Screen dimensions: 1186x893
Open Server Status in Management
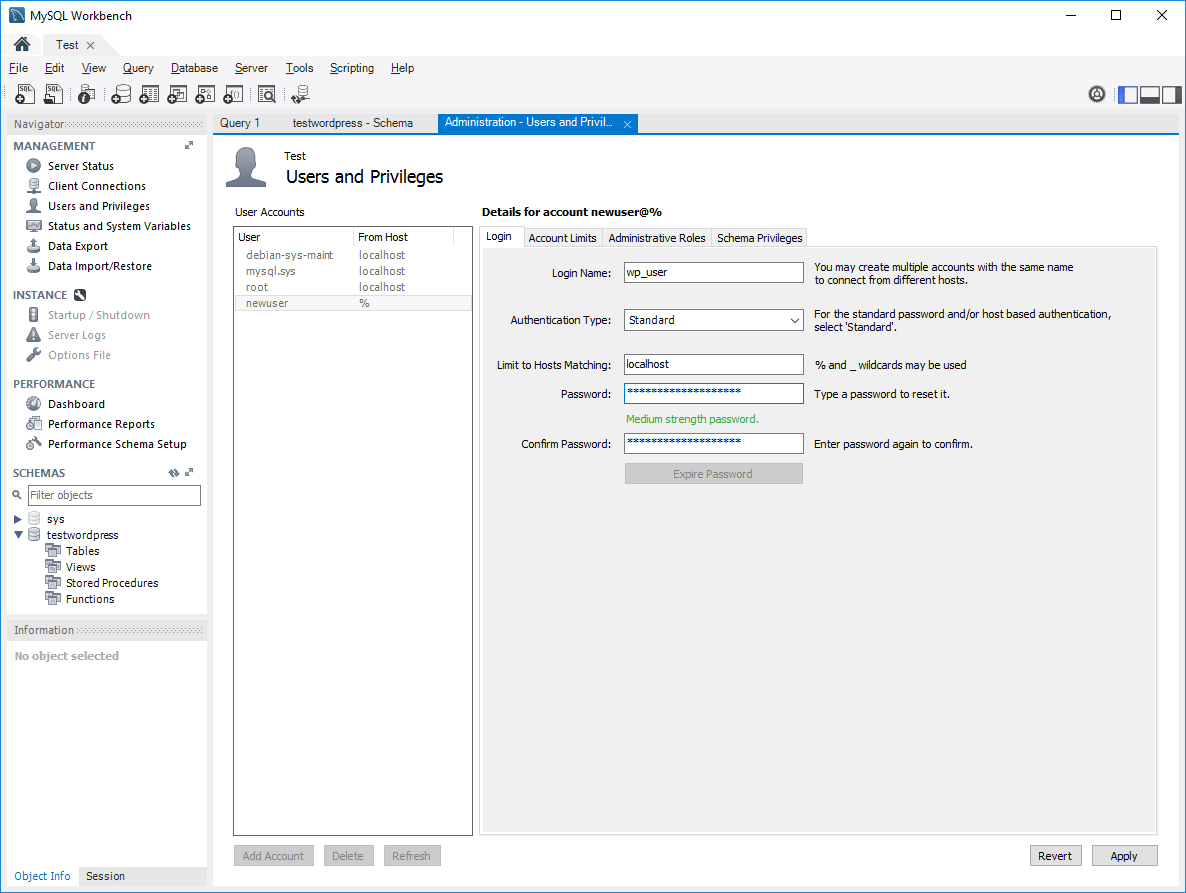click(x=80, y=166)
